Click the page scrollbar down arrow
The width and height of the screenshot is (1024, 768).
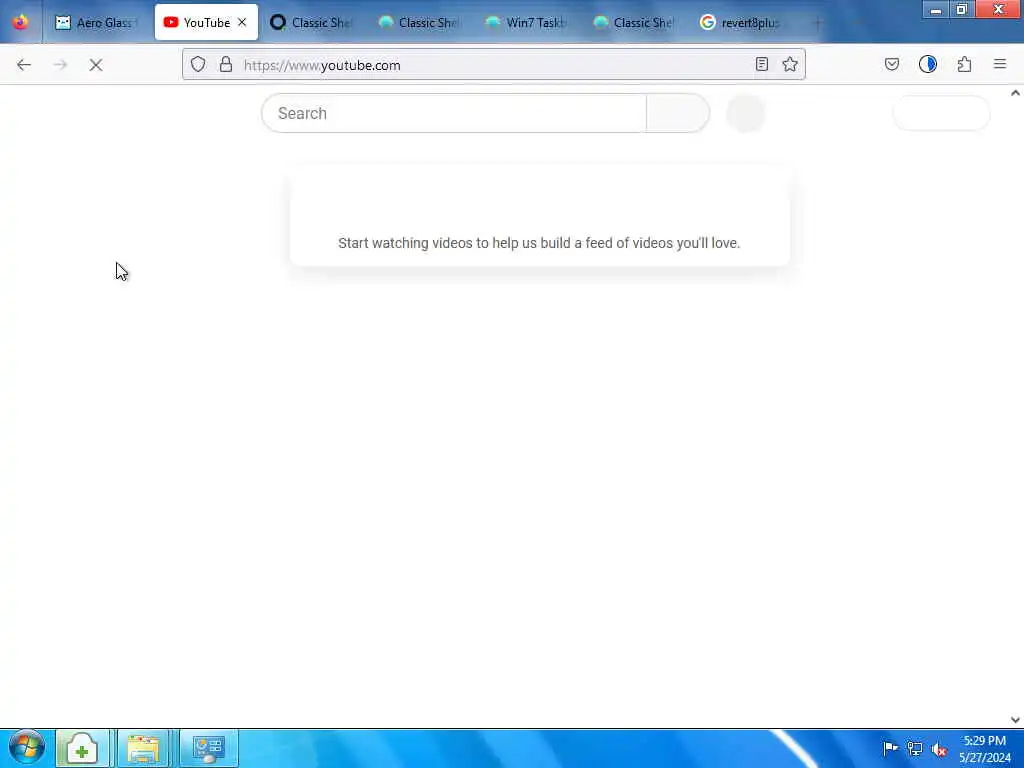coord(1015,719)
